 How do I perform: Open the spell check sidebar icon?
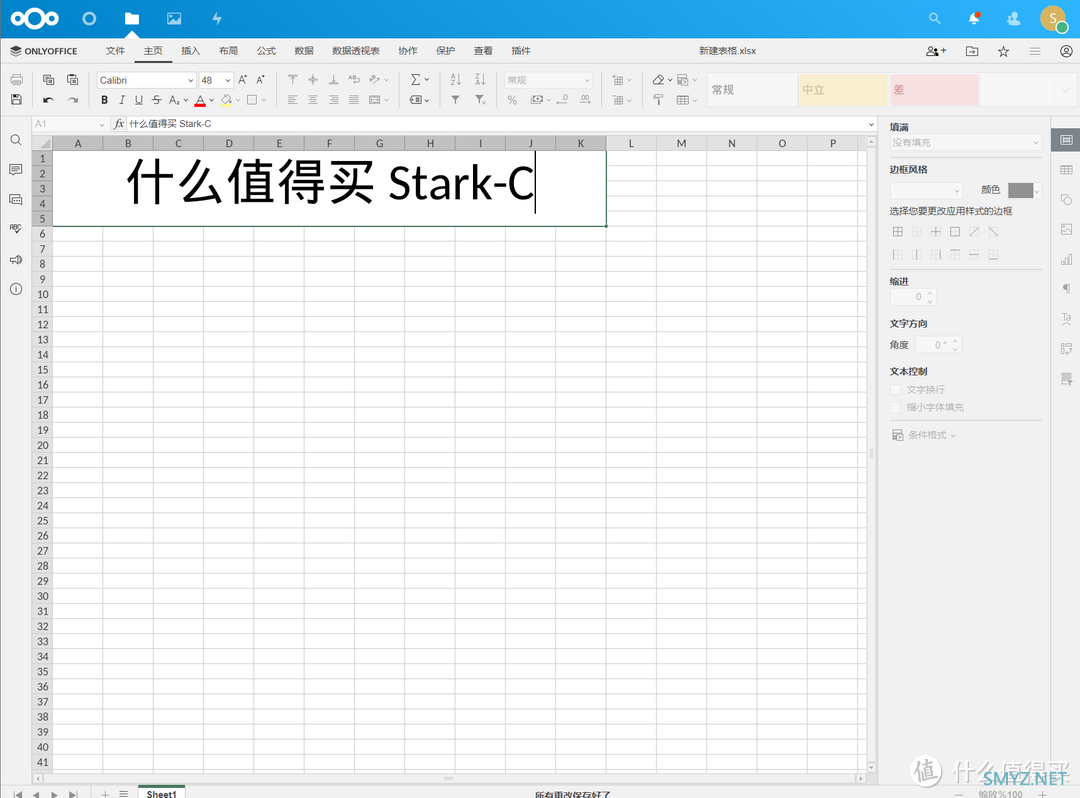click(x=16, y=229)
